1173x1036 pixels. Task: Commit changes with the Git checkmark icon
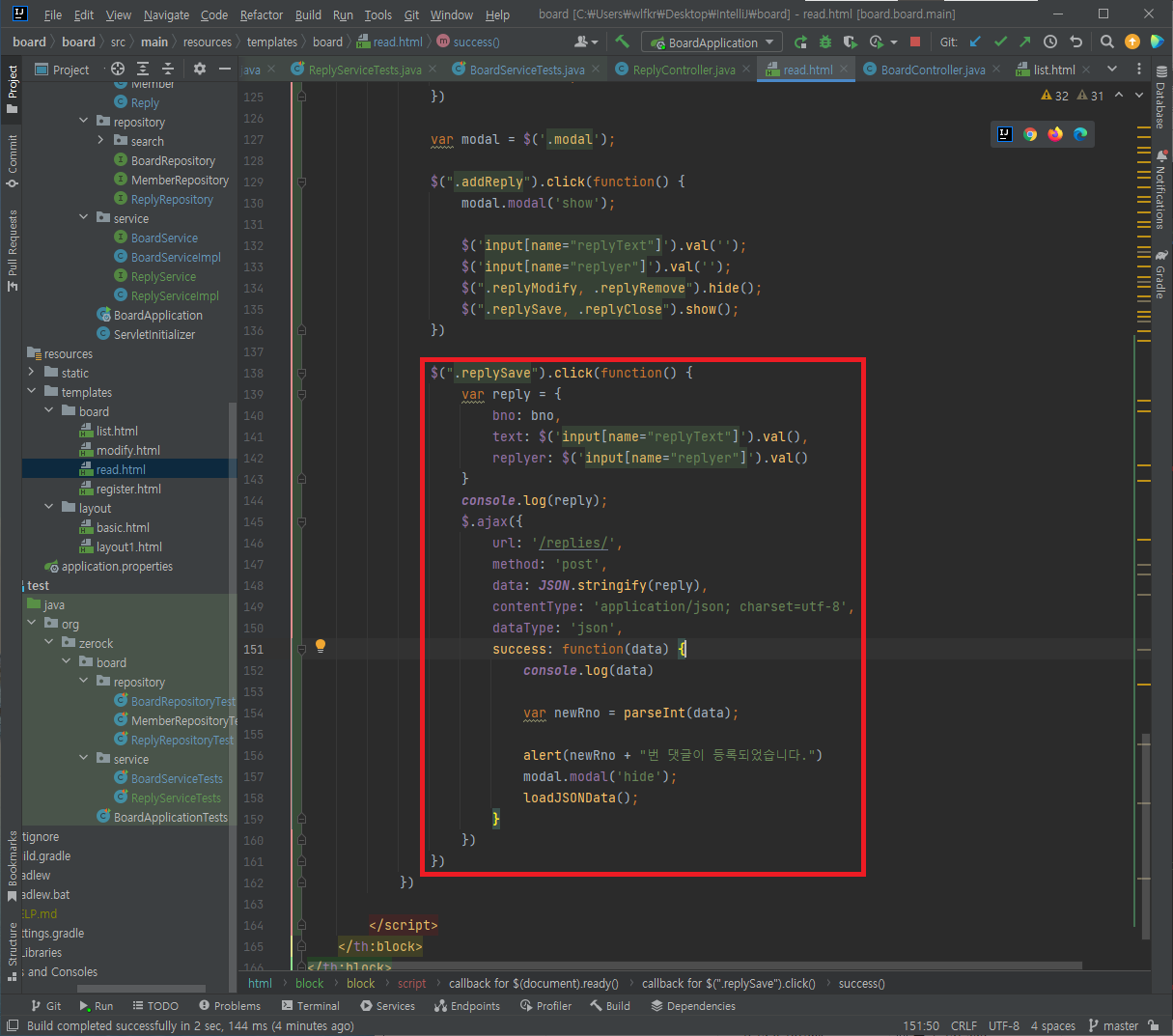(x=1000, y=42)
